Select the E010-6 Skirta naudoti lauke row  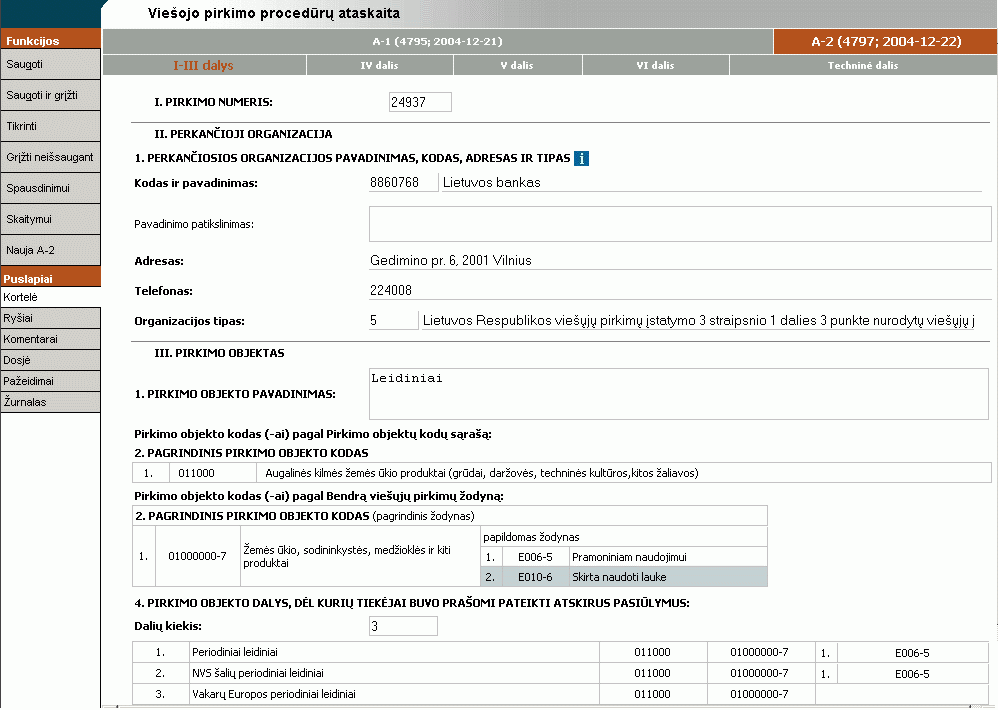(x=624, y=577)
